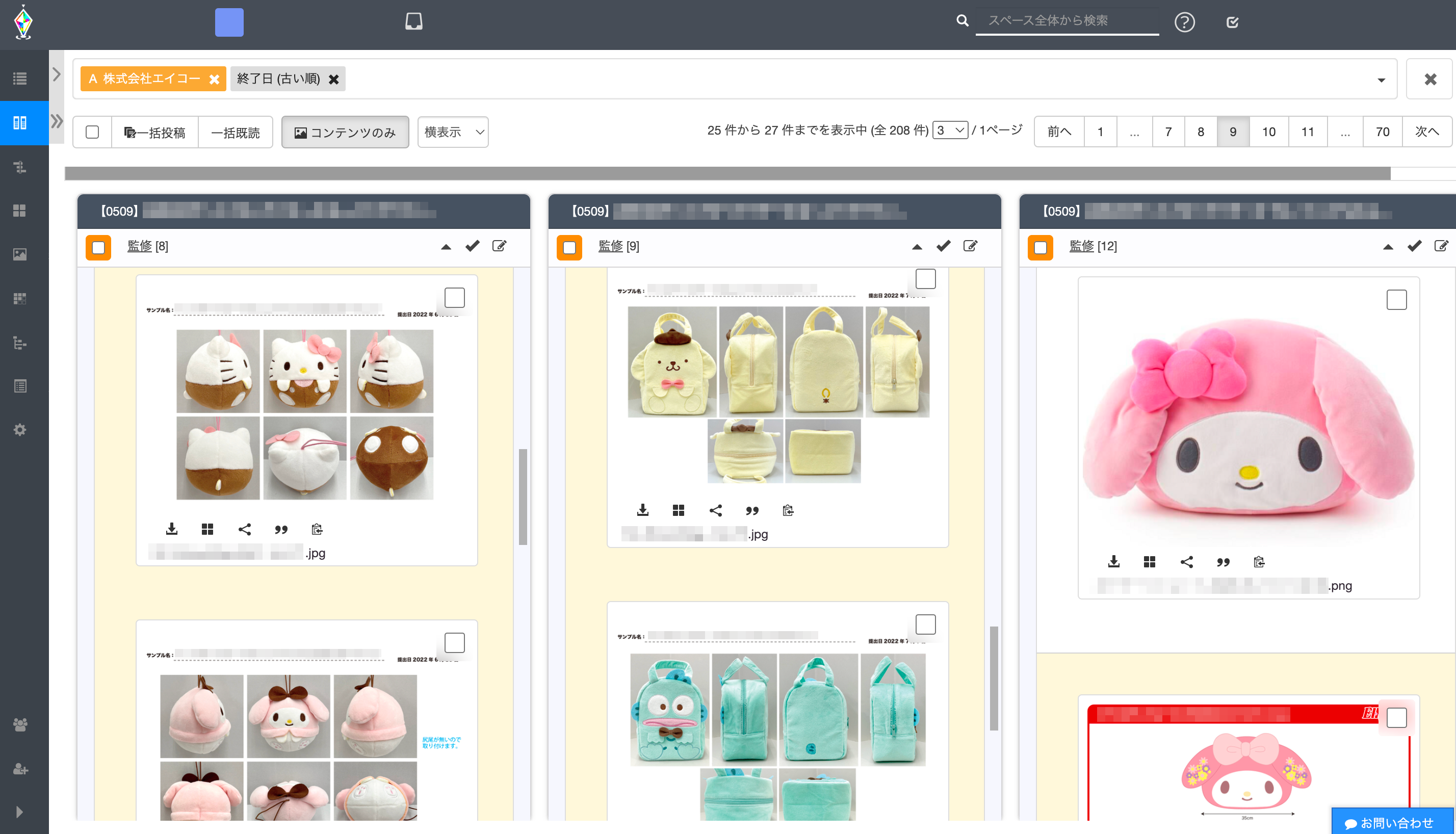Download the Hello Kitty plush sheet image
1456x834 pixels.
[171, 529]
